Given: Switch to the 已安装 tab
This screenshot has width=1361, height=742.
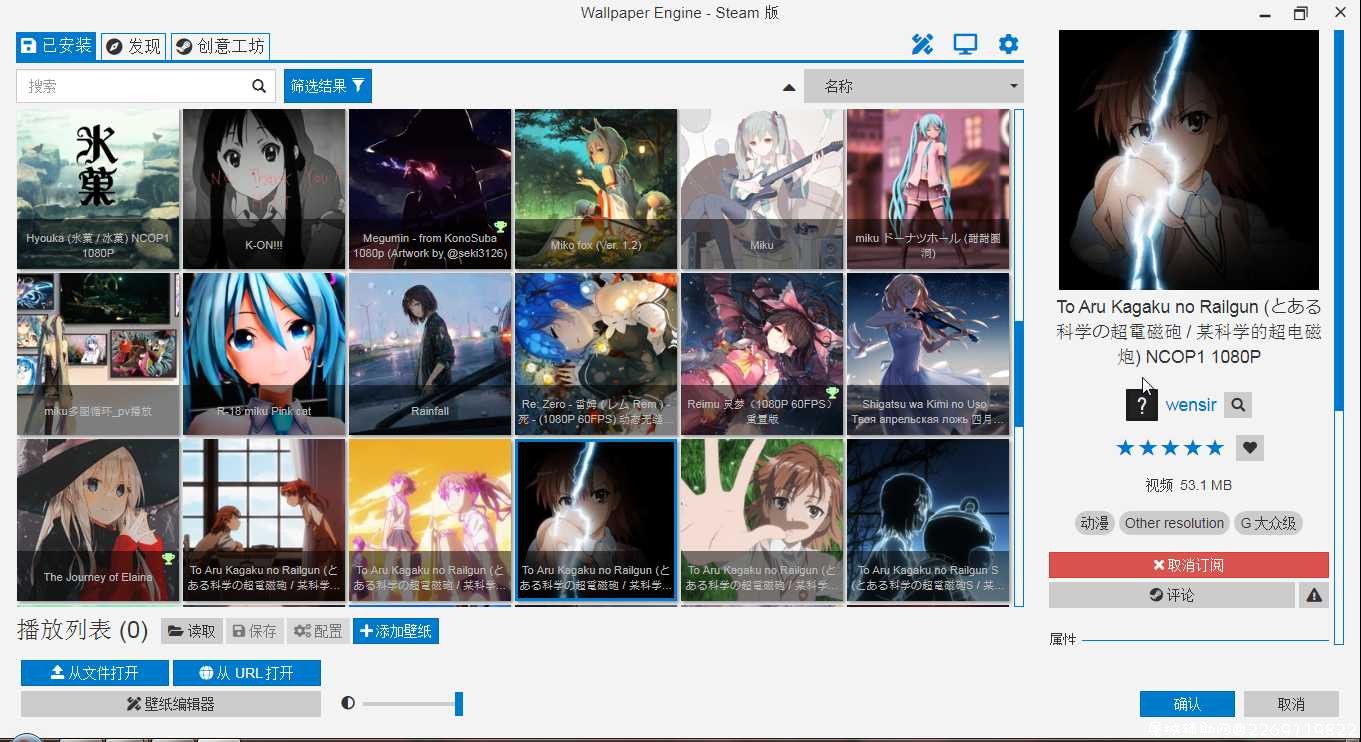Looking at the screenshot, I should [x=57, y=46].
